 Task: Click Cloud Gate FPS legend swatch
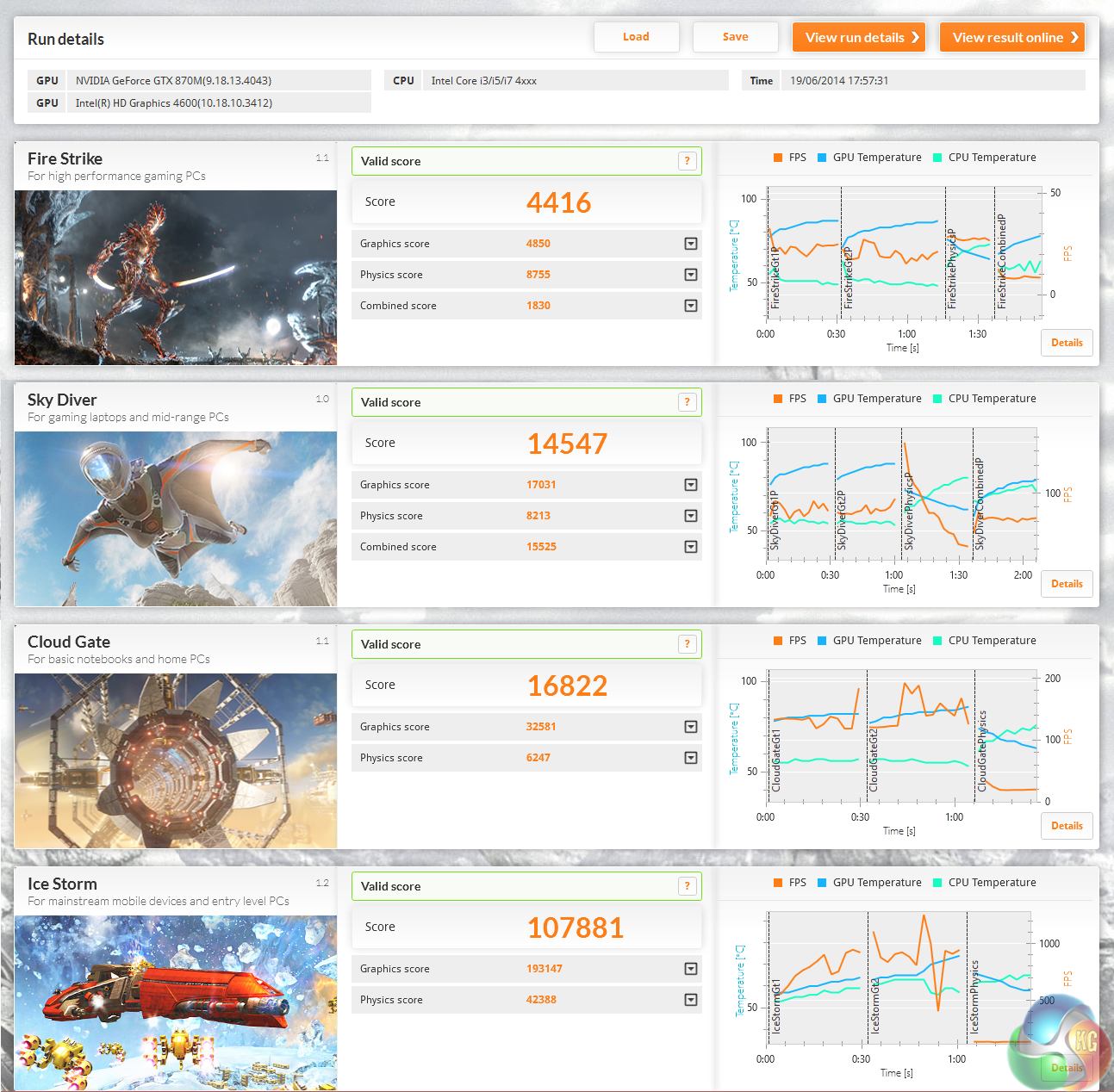click(x=778, y=641)
